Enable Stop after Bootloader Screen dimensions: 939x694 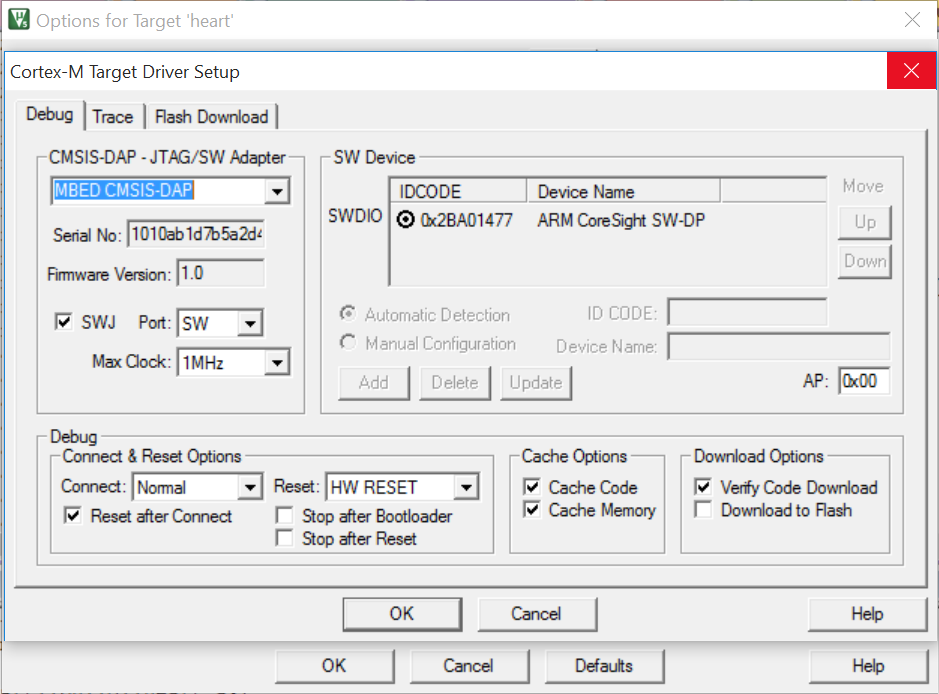(x=284, y=516)
